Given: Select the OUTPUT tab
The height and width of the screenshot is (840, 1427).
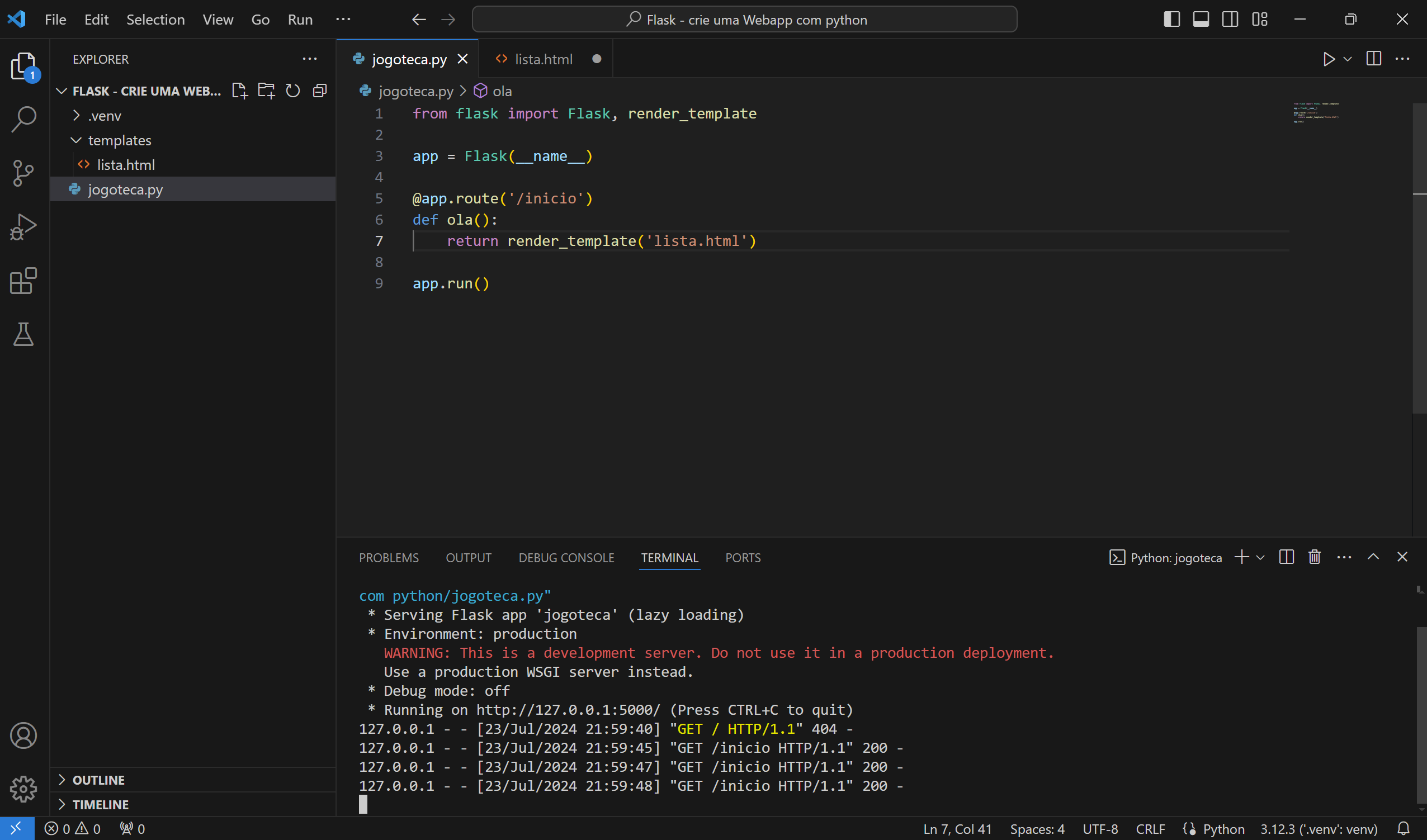Looking at the screenshot, I should [469, 557].
